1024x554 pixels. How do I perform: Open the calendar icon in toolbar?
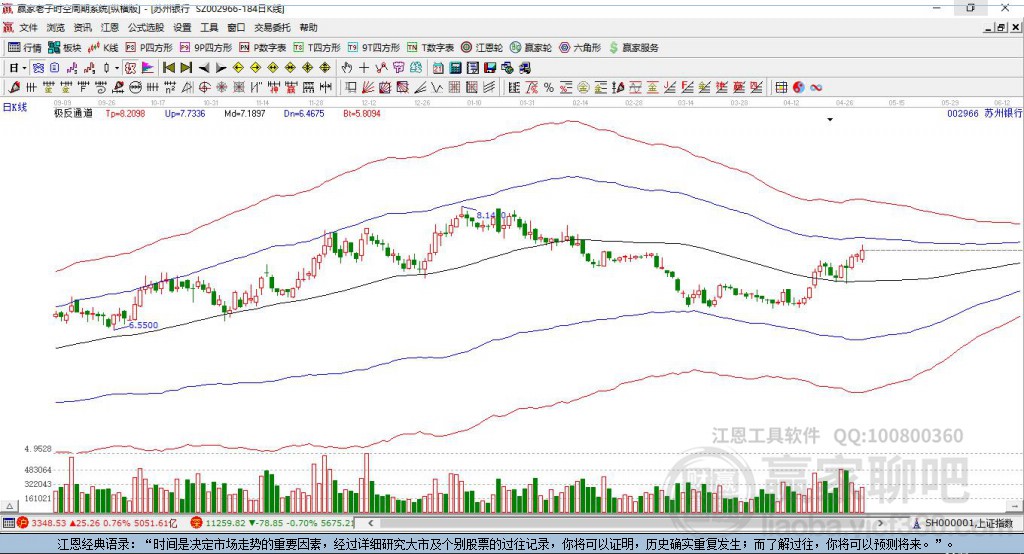pos(438,68)
